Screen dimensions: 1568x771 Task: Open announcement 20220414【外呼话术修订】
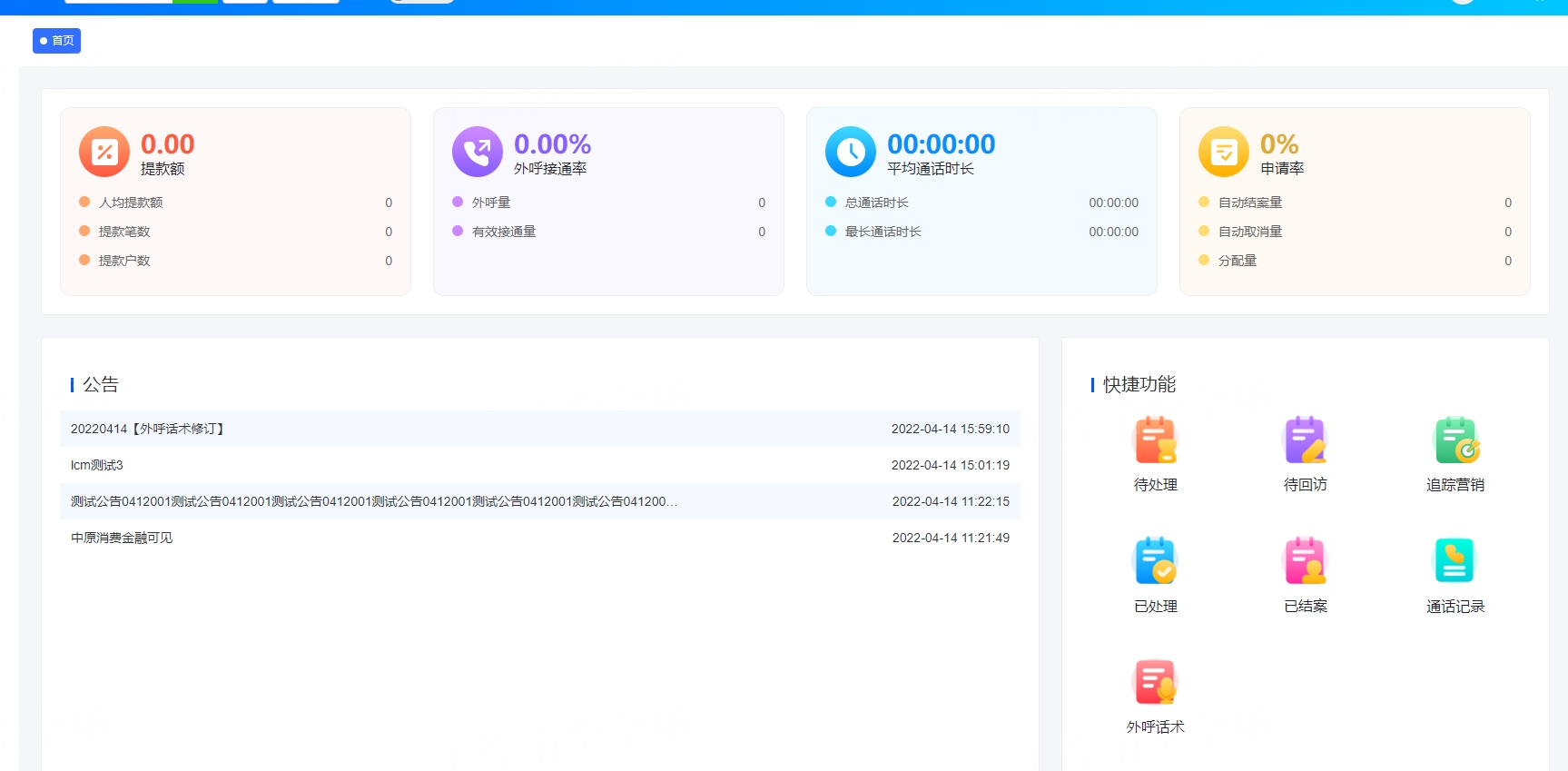540,429
